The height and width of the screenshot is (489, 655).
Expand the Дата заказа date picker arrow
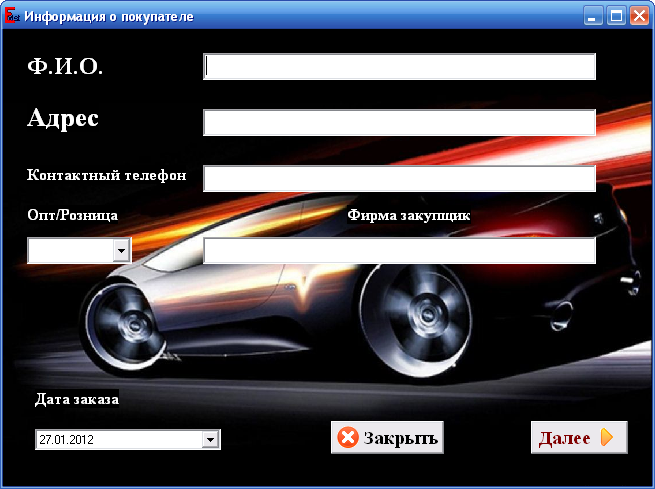[210, 439]
